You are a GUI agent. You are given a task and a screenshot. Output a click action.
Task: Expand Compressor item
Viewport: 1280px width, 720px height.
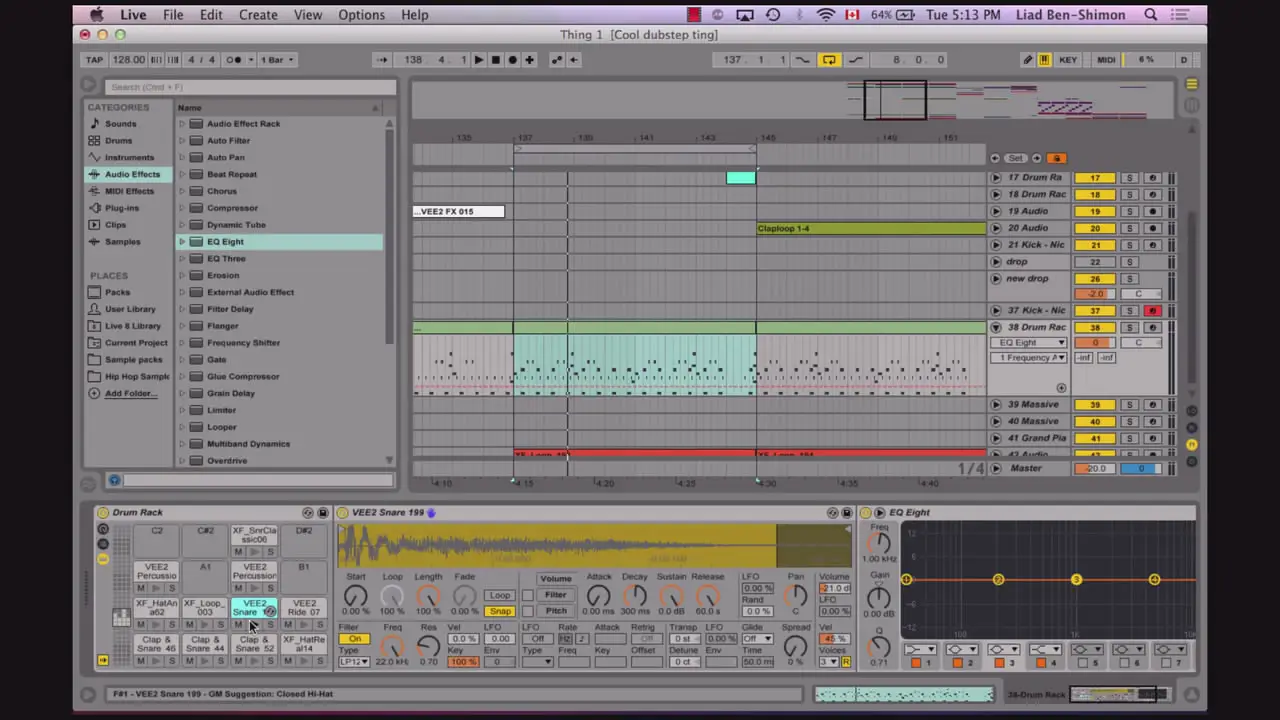(x=182, y=208)
